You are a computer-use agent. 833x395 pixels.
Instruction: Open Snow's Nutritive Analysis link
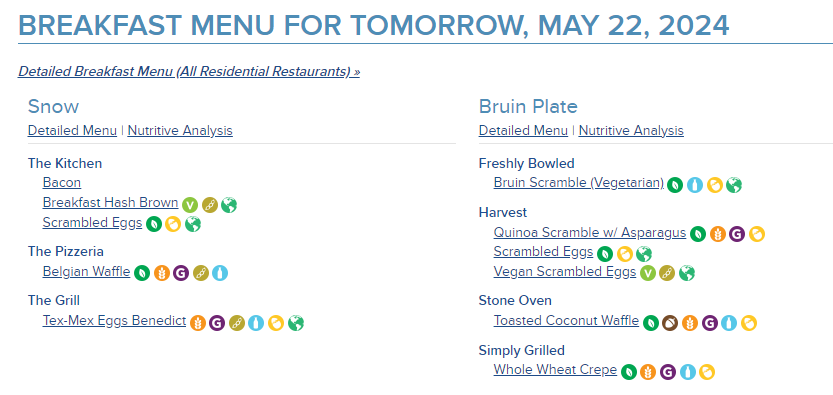pos(180,130)
